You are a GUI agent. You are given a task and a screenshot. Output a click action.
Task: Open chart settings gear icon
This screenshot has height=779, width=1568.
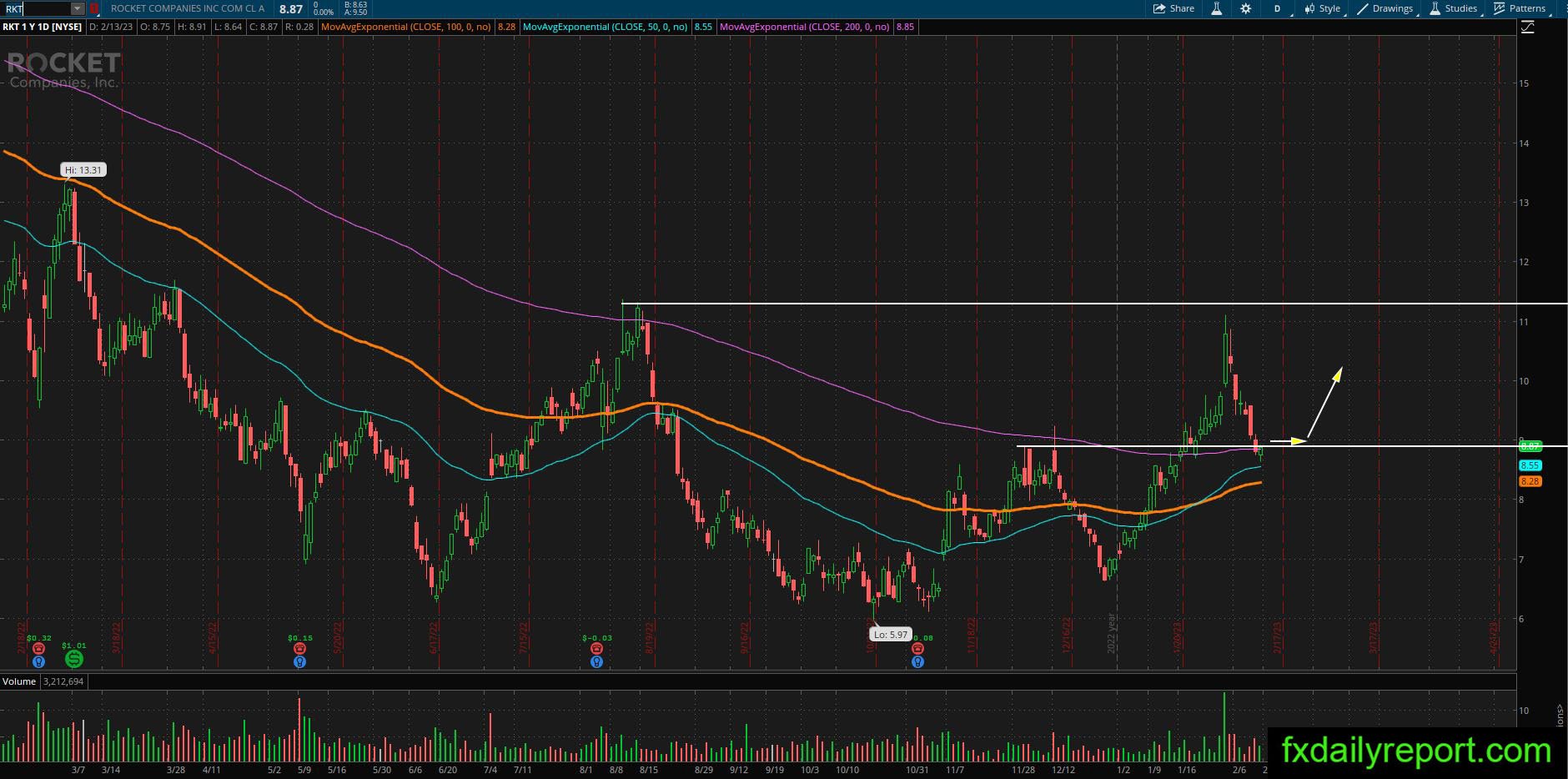1245,8
